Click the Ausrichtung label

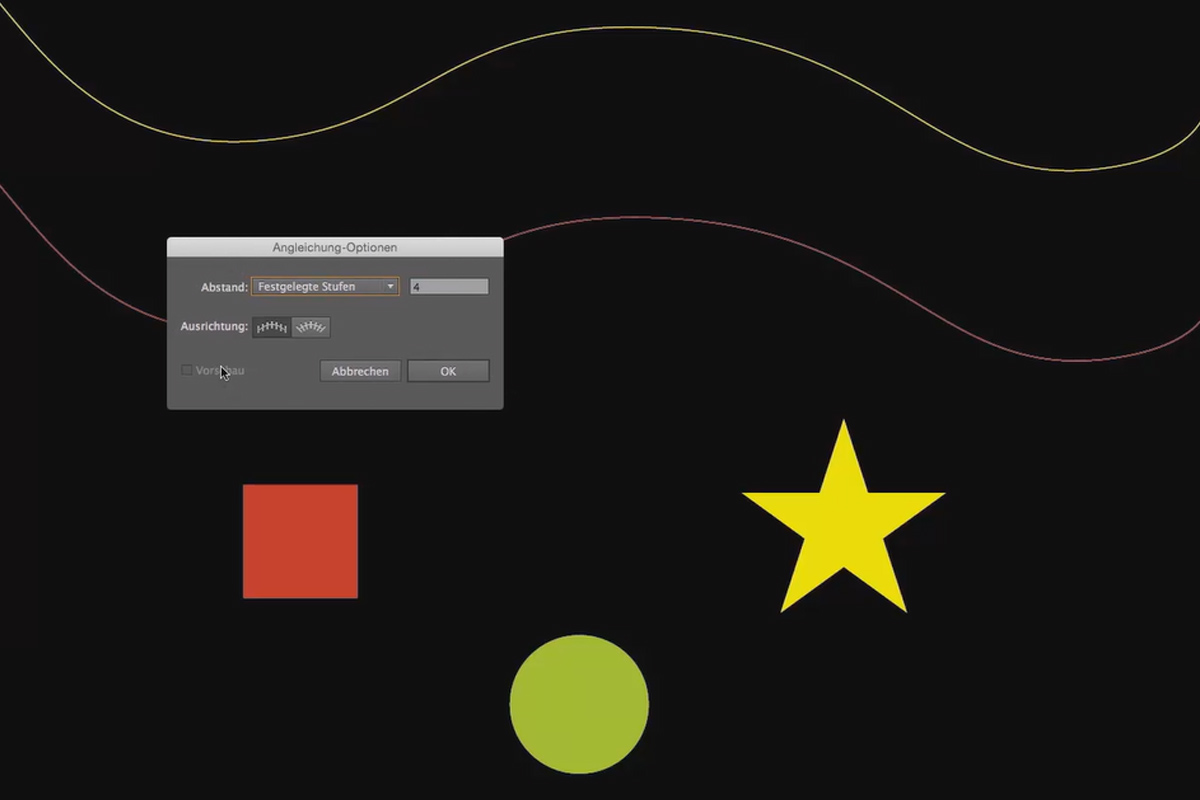coord(214,327)
